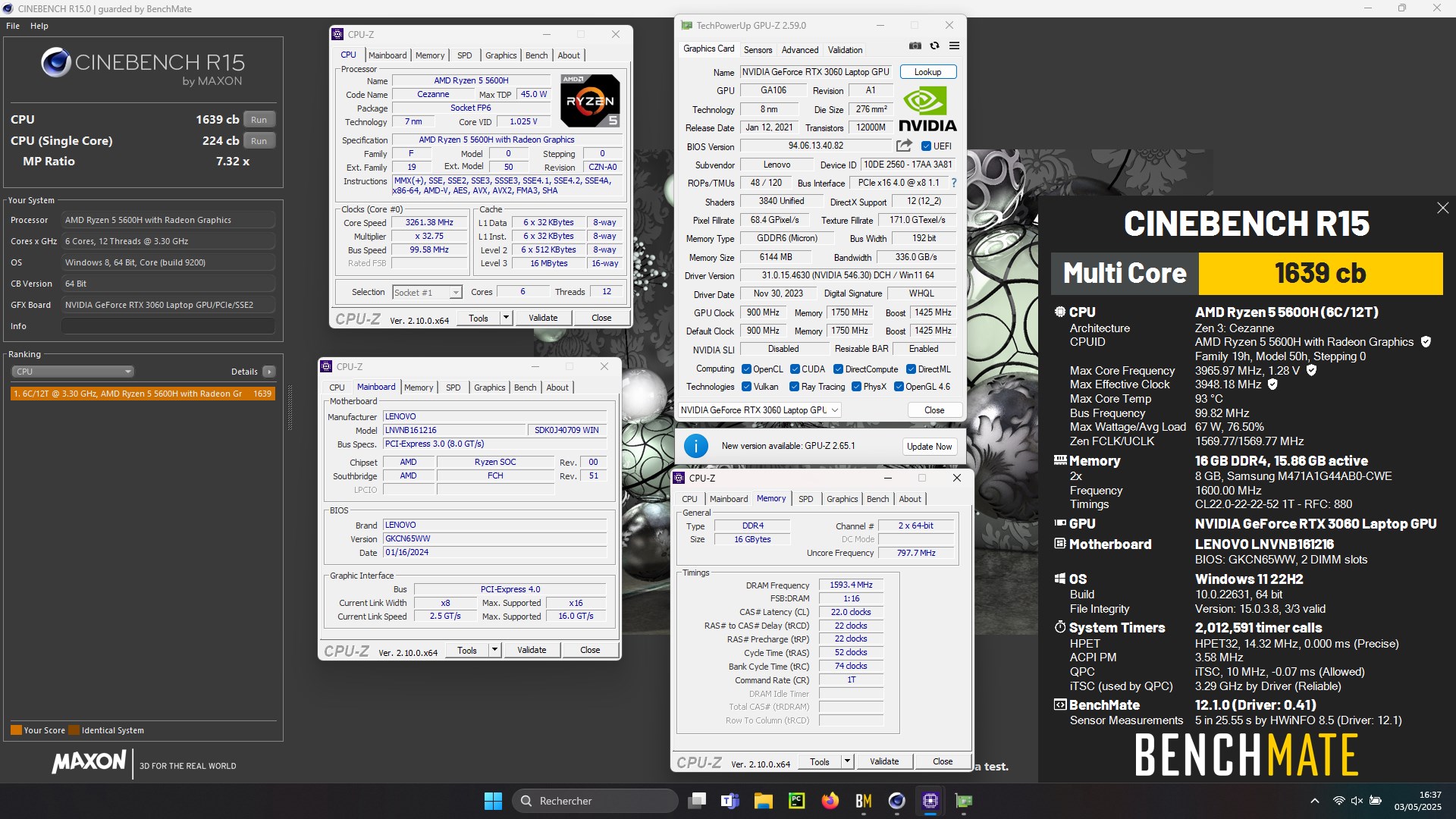
Task: Open the GPU selector dropdown in GPU-Z
Action: point(759,410)
